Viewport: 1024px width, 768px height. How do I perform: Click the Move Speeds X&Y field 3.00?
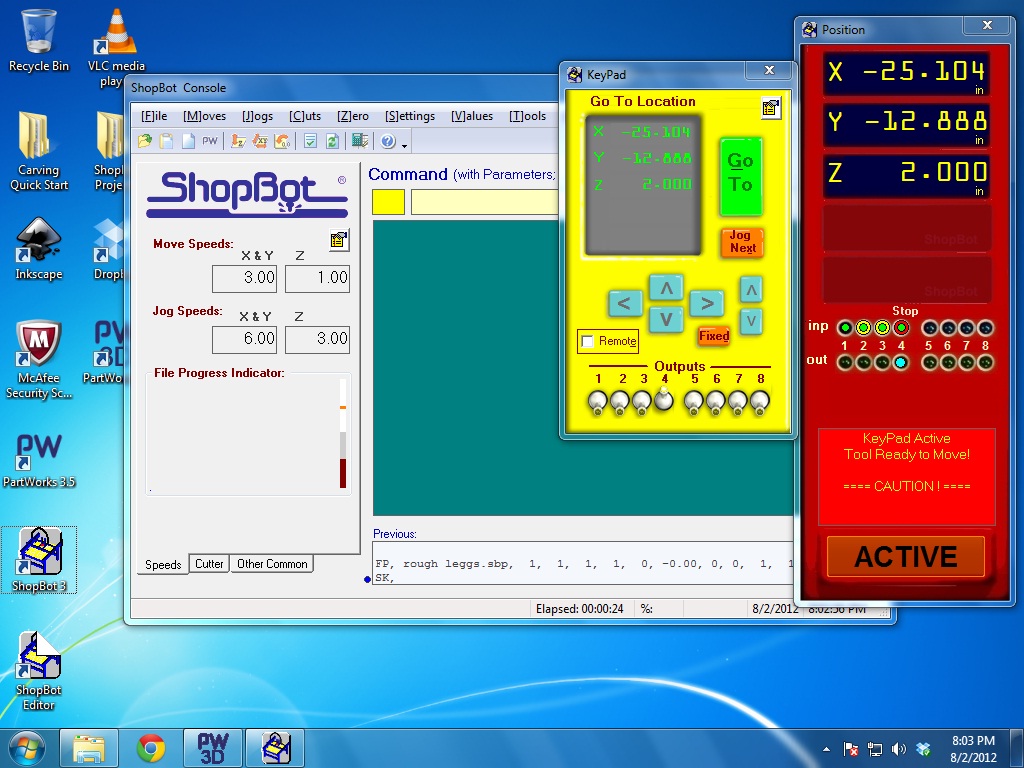[x=244, y=278]
